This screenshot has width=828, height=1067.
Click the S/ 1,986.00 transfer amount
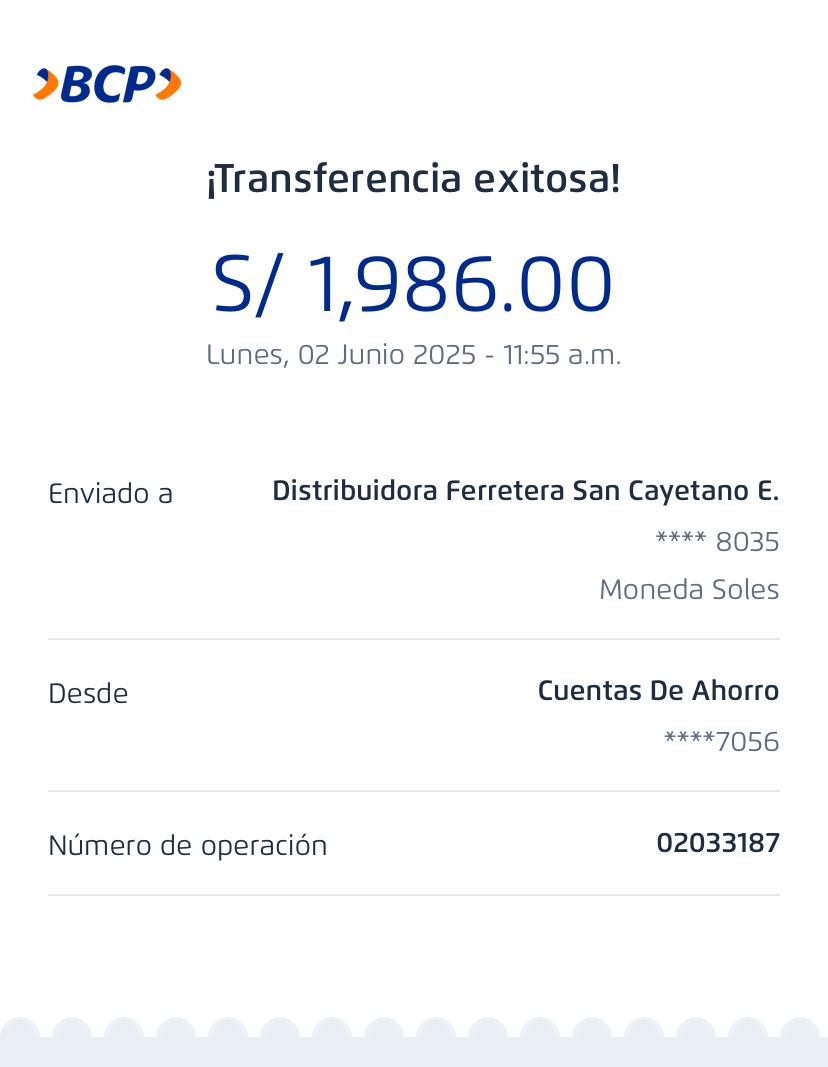(x=413, y=284)
